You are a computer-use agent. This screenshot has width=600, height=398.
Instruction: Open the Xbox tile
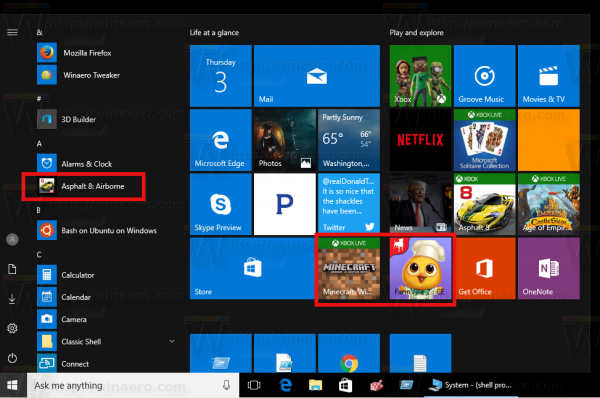coord(421,76)
